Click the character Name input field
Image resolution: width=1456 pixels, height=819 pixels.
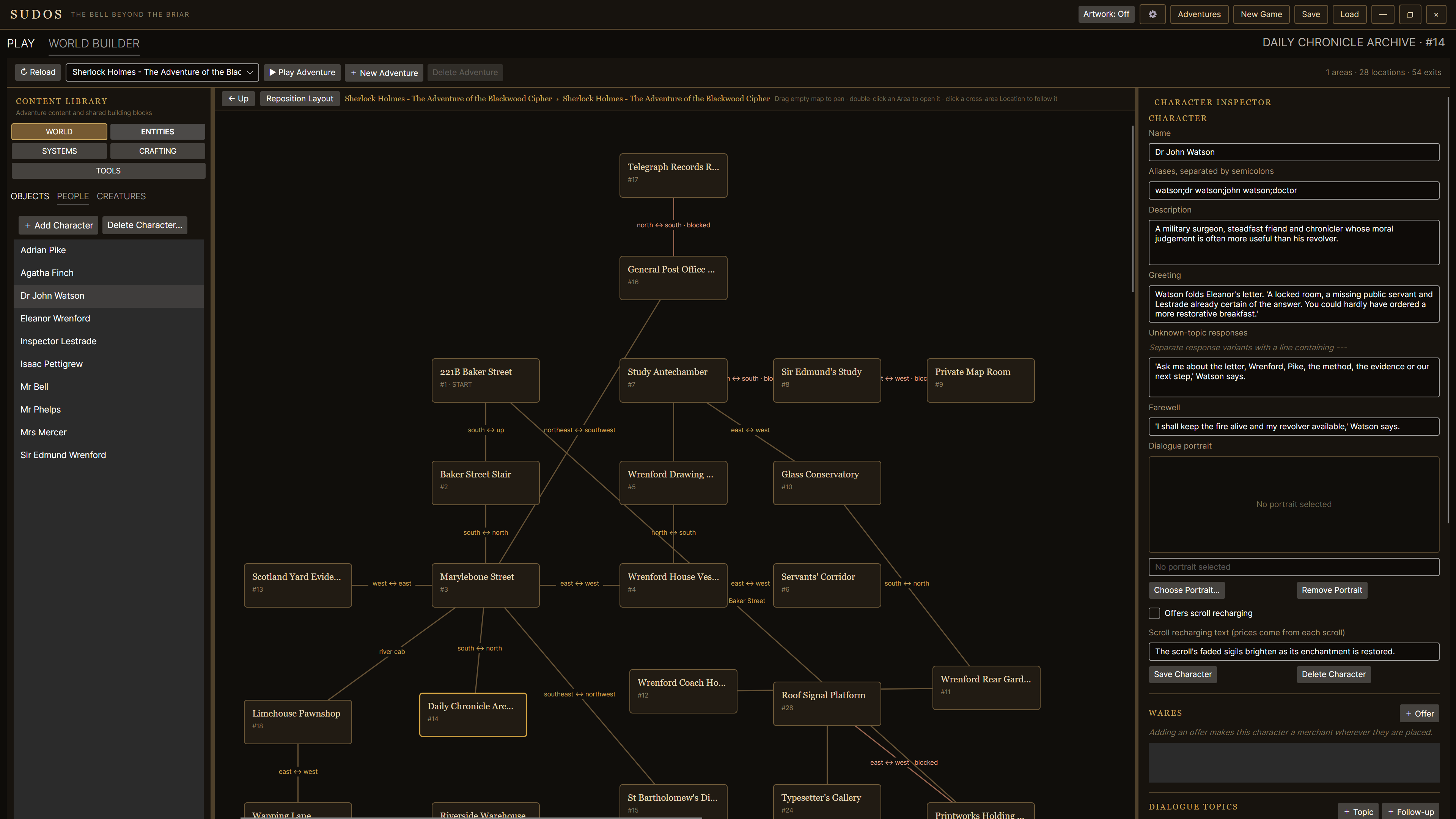click(1294, 151)
